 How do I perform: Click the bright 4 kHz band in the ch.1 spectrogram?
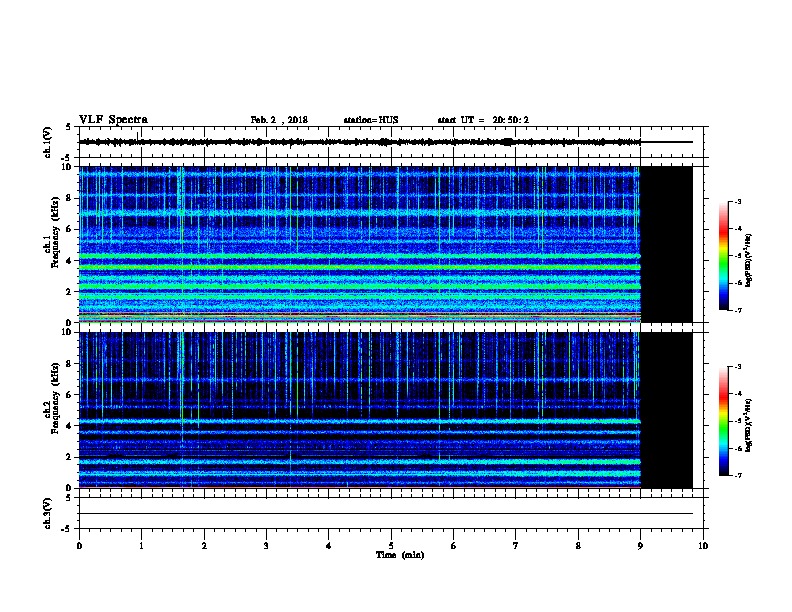pyautogui.click(x=360, y=256)
